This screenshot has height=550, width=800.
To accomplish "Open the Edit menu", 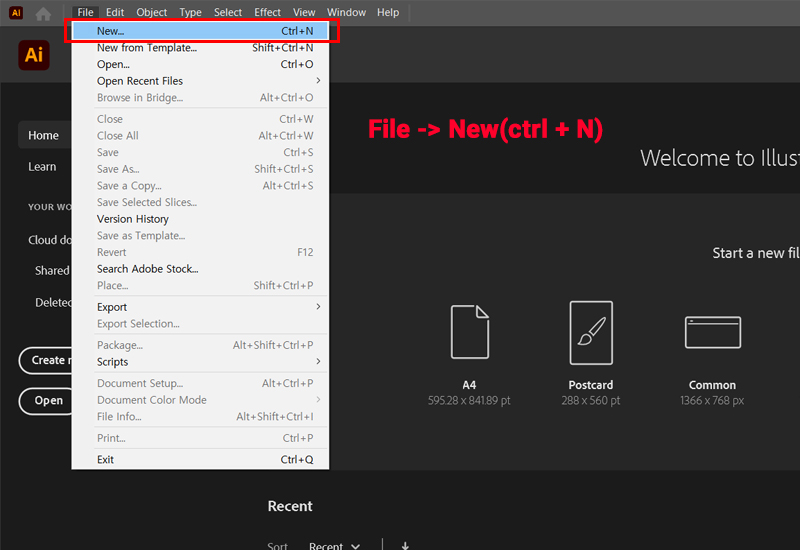I will (x=115, y=12).
